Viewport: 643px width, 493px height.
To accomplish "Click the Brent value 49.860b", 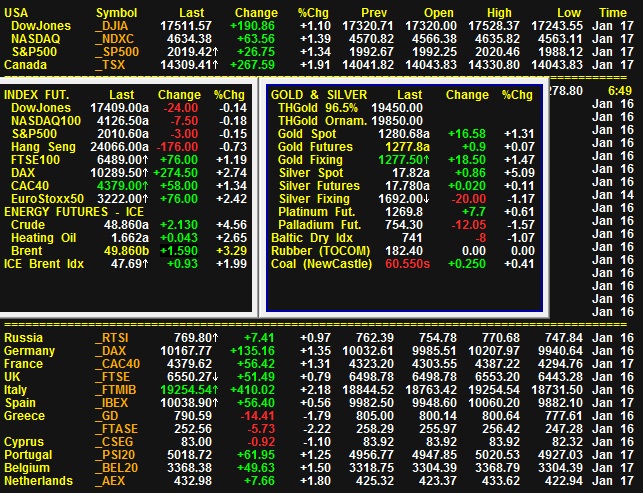I will pyautogui.click(x=126, y=251).
